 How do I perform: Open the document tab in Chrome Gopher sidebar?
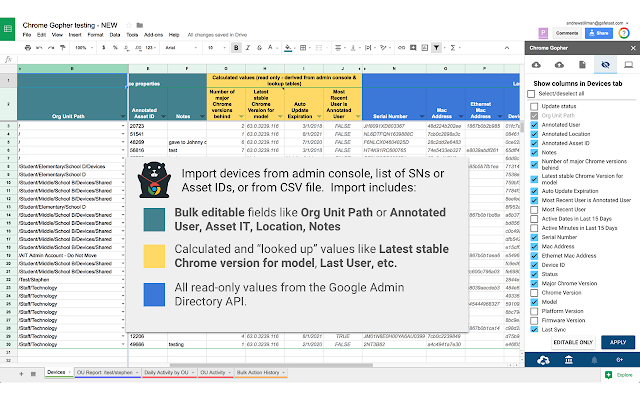(x=582, y=64)
